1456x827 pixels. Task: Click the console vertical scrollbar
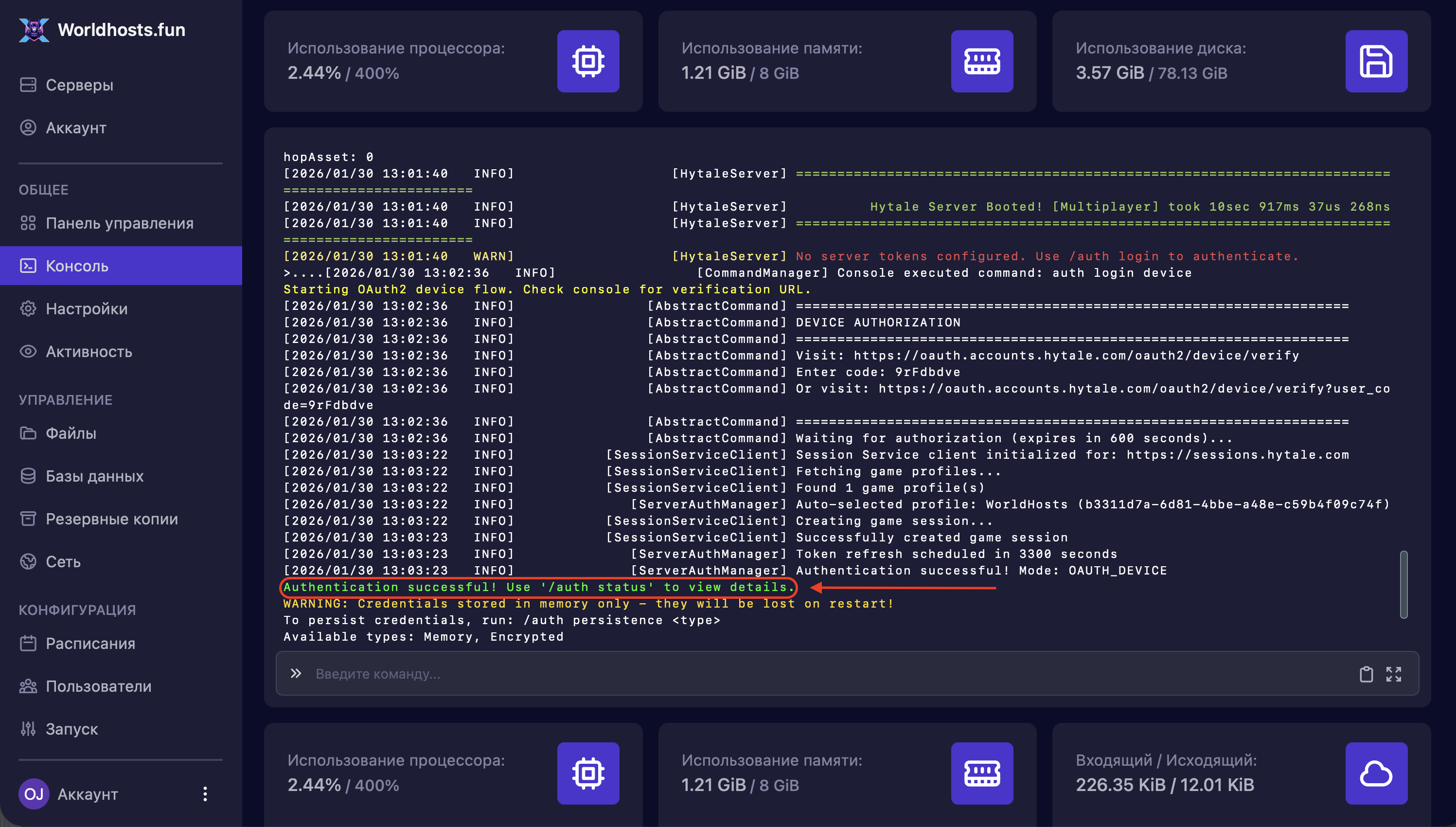1403,584
